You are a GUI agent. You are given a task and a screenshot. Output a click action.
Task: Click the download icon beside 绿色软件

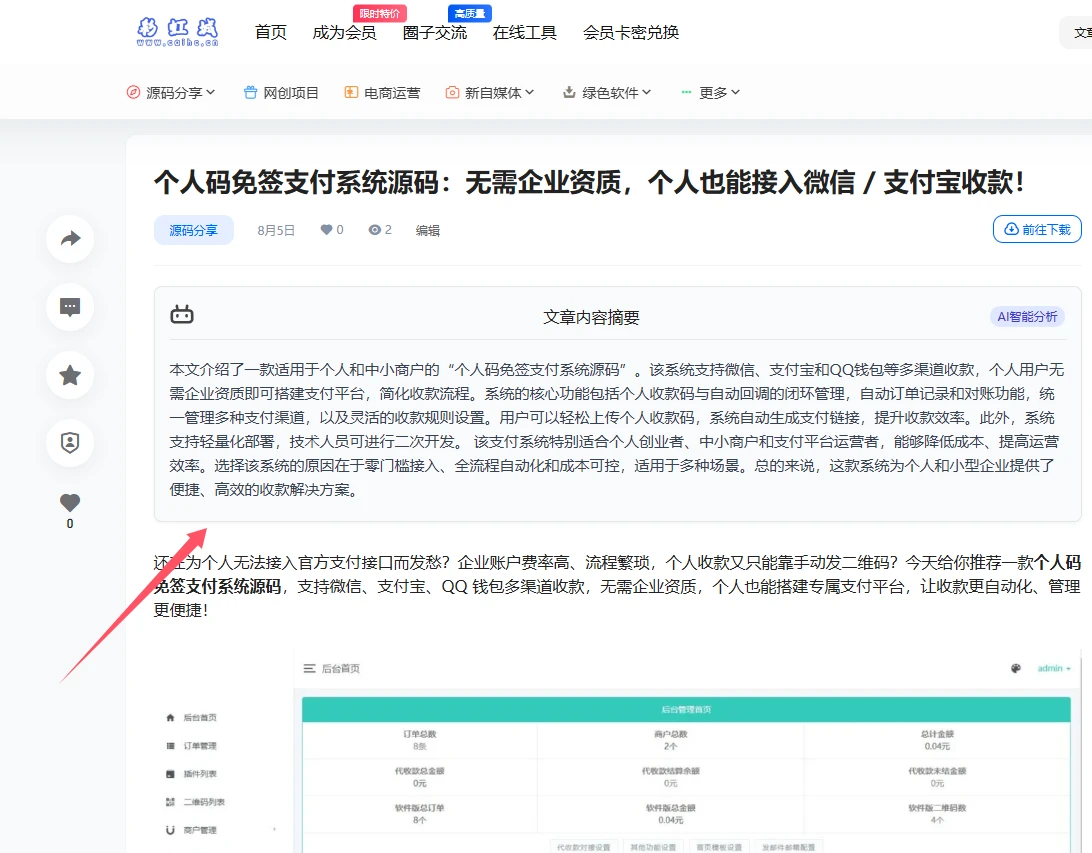tap(569, 92)
